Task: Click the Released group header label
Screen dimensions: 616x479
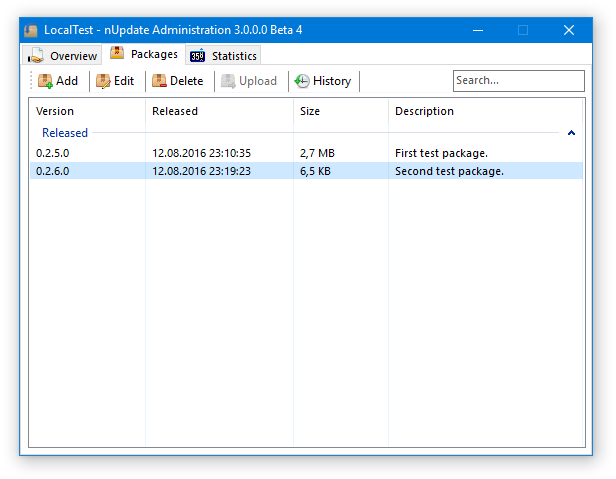Action: coord(65,133)
